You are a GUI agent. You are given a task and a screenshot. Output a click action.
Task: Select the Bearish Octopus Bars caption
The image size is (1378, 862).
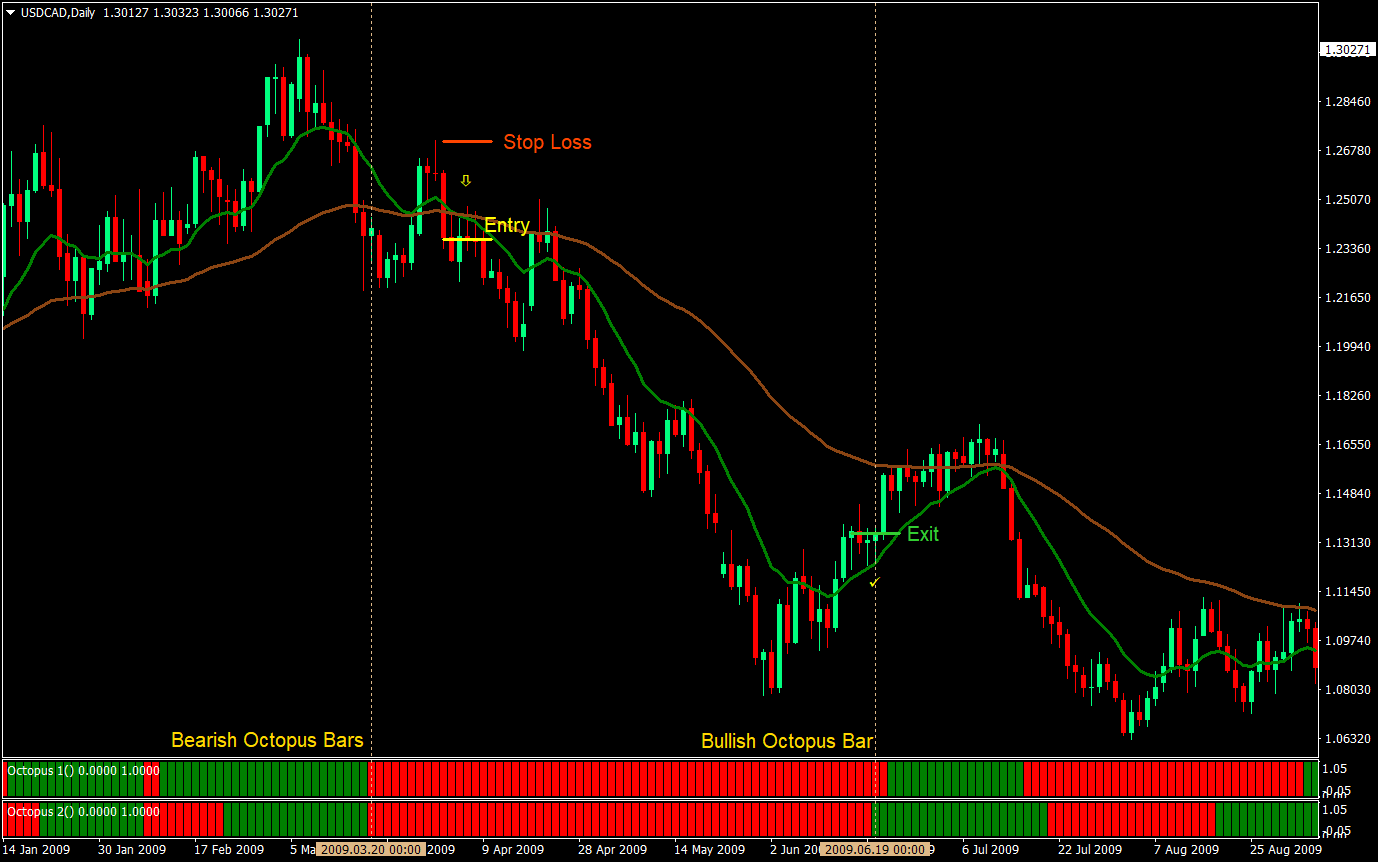(266, 740)
